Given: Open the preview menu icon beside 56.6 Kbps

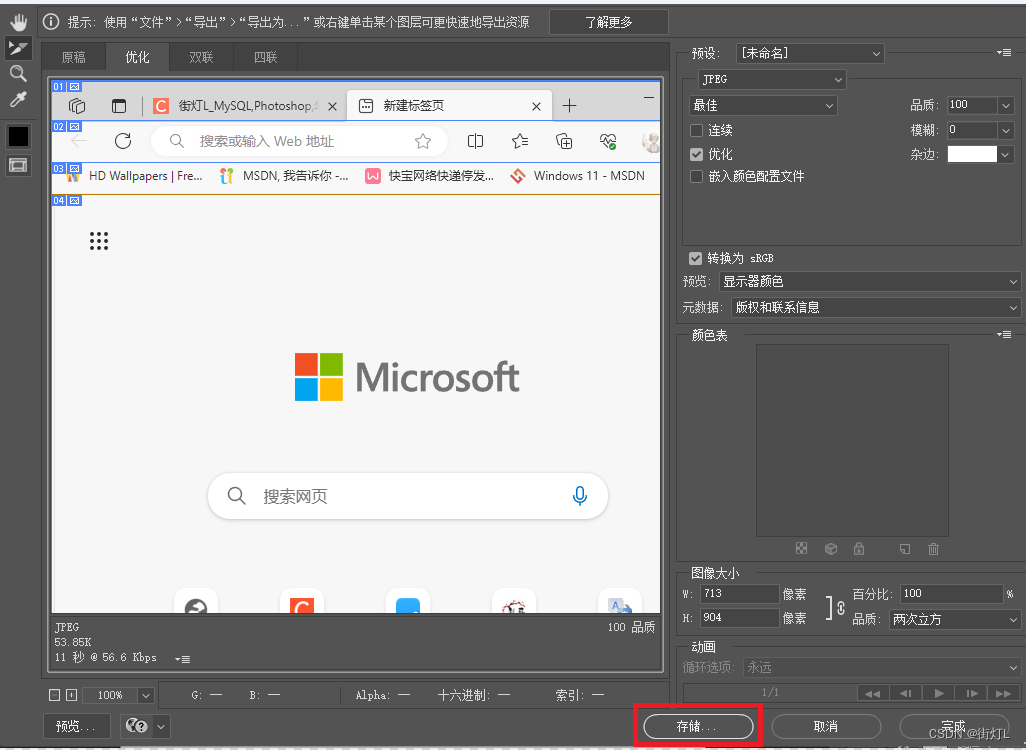Looking at the screenshot, I should 183,659.
